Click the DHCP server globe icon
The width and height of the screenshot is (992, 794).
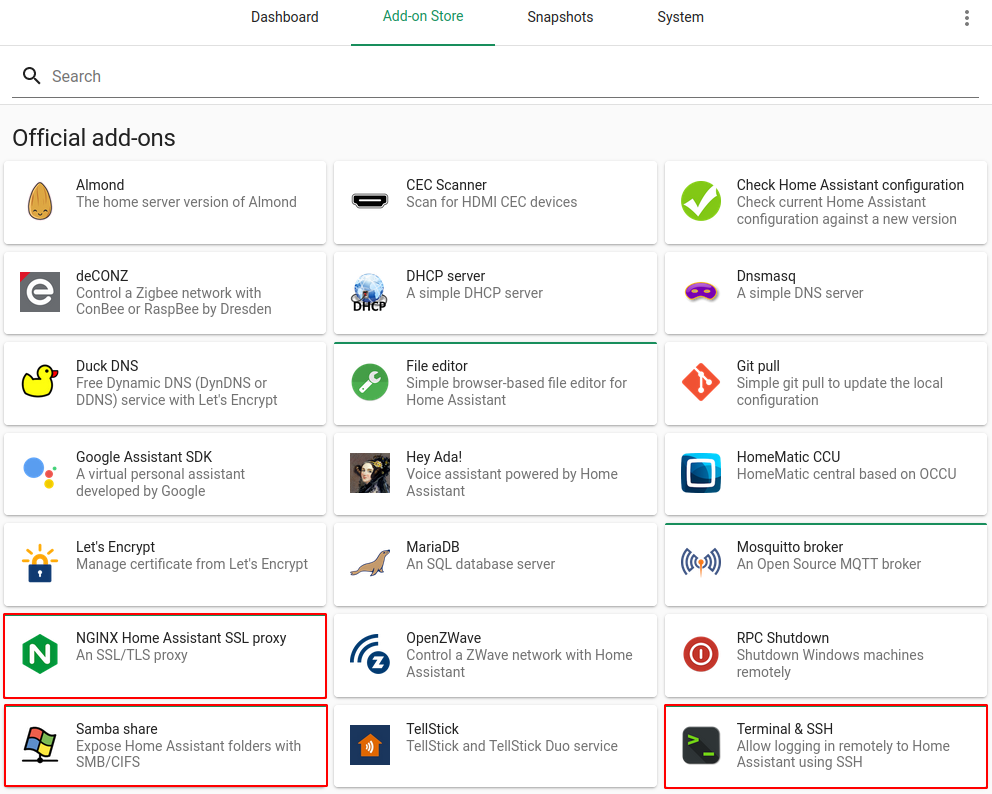click(x=369, y=292)
